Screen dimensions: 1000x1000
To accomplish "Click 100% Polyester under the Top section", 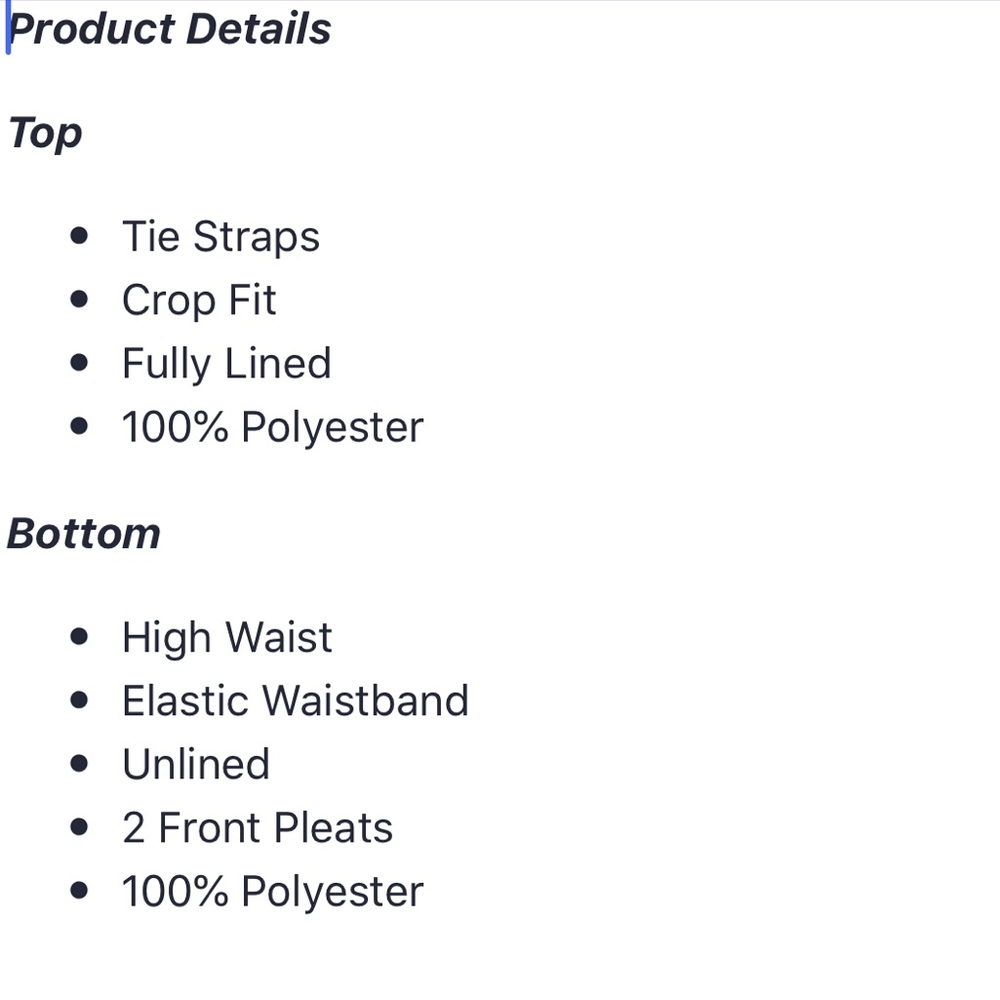I will (x=272, y=428).
